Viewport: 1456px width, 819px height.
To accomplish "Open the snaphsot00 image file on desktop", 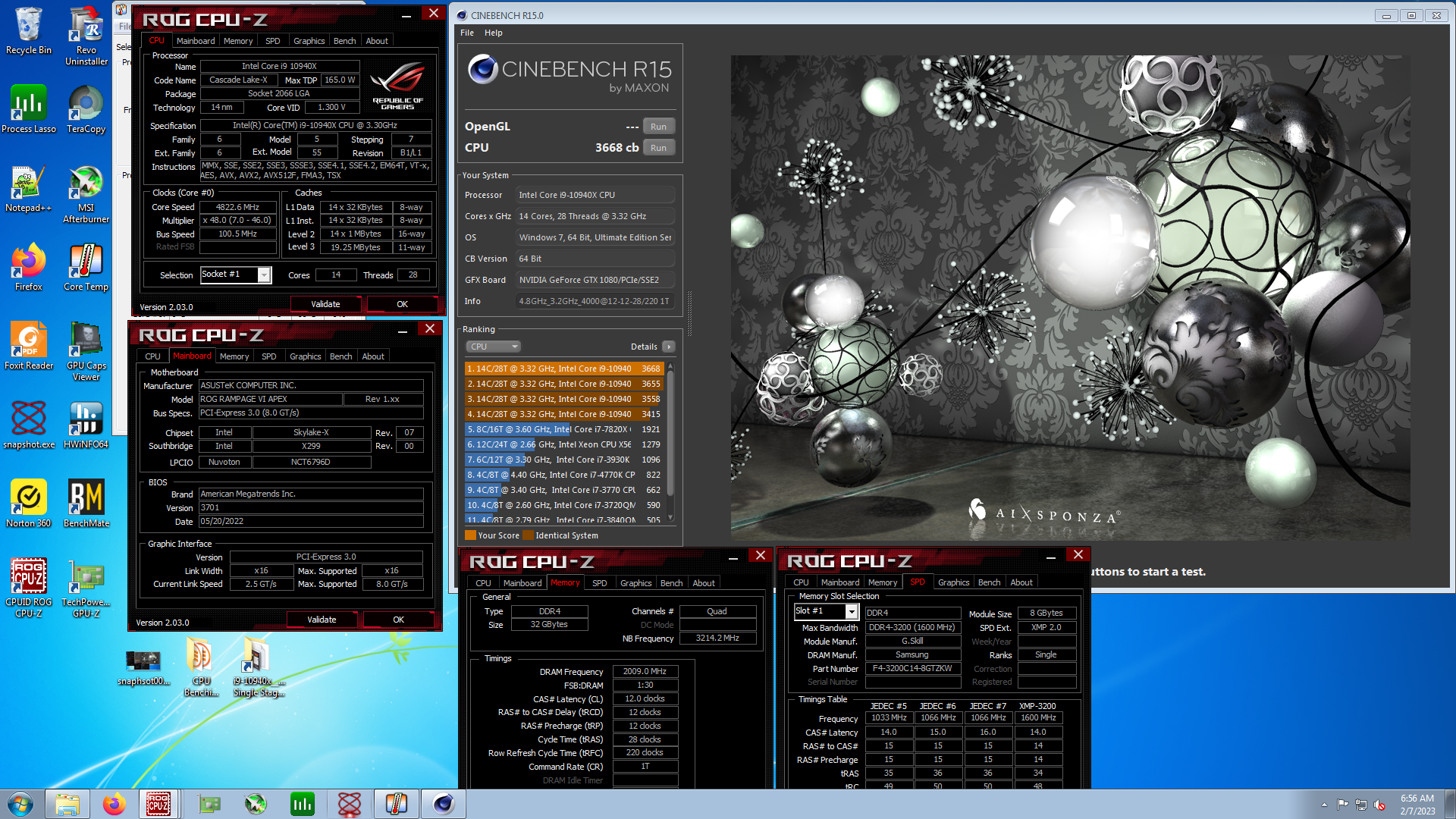I will point(143,667).
